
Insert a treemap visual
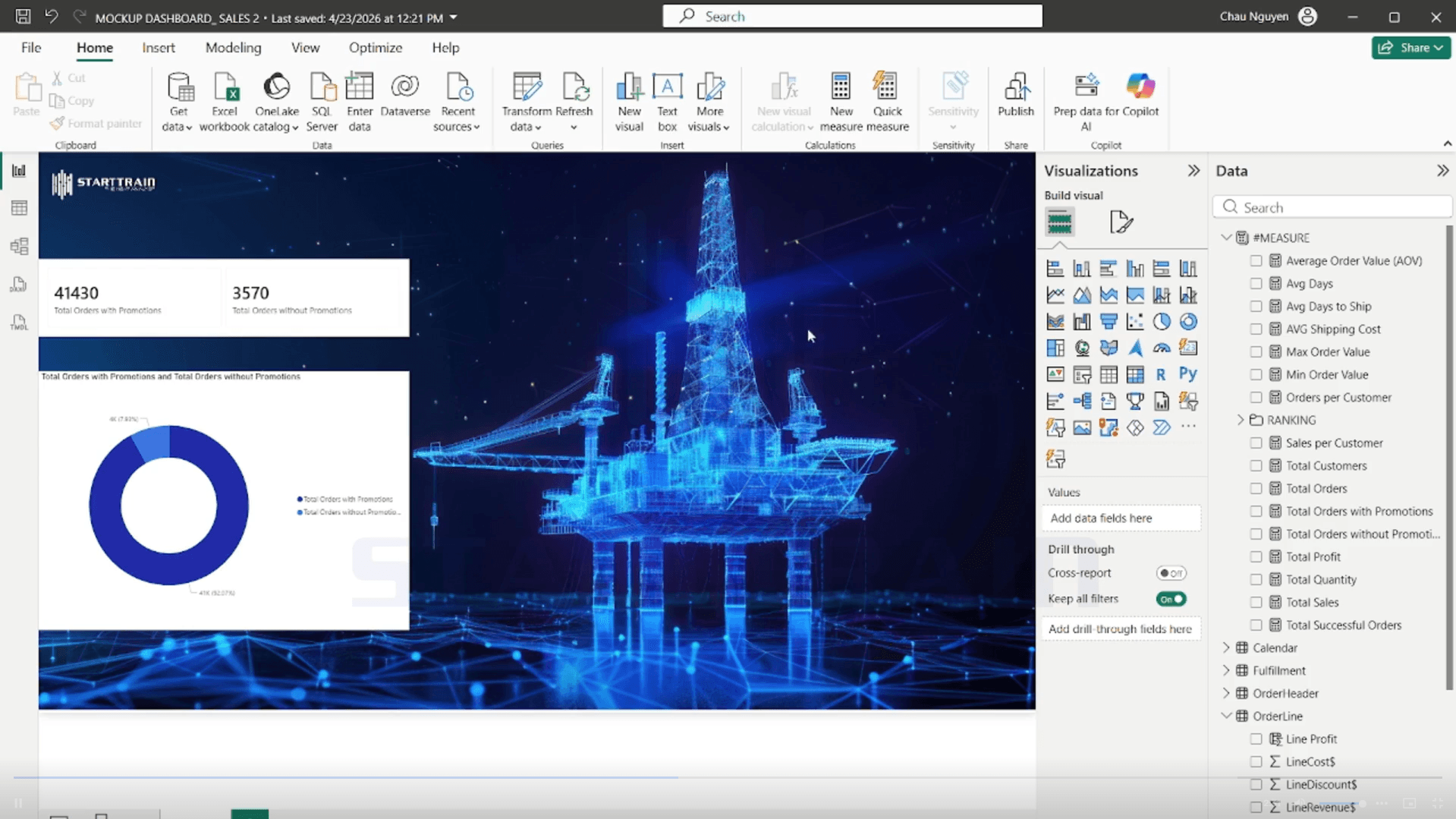pyautogui.click(x=1055, y=348)
